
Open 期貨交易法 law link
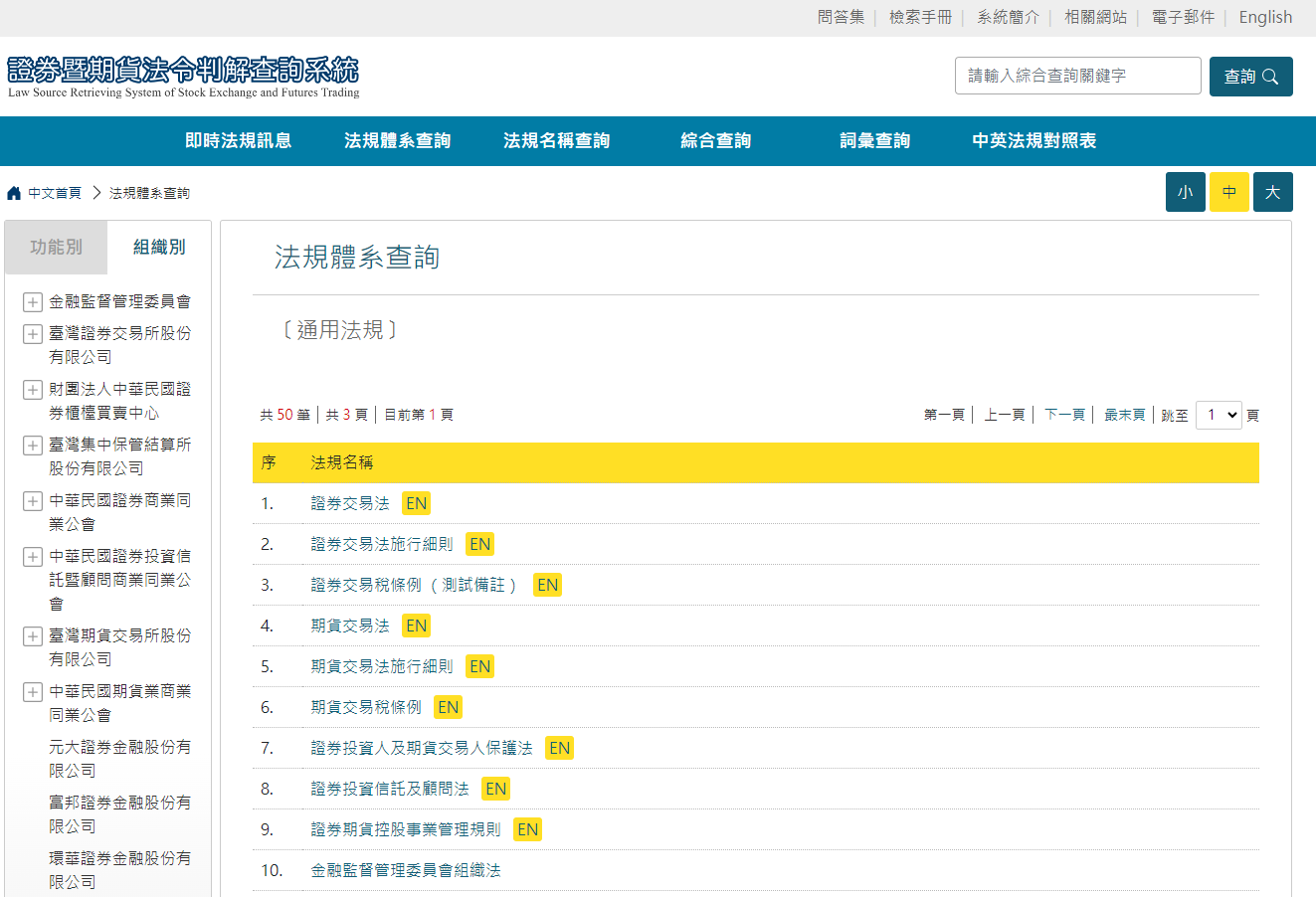coord(350,626)
